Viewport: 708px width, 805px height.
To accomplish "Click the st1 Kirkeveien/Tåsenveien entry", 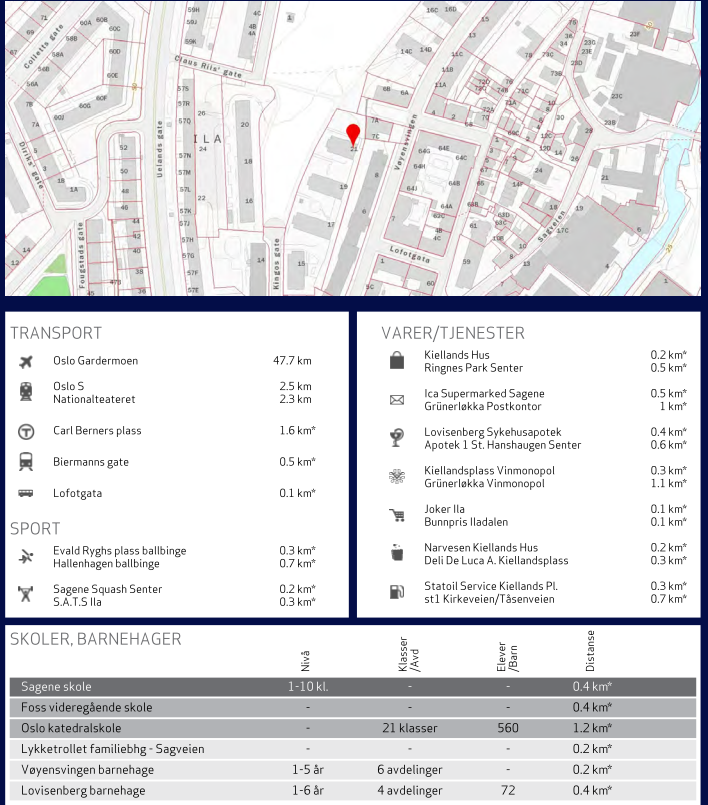I will pyautogui.click(x=489, y=599).
